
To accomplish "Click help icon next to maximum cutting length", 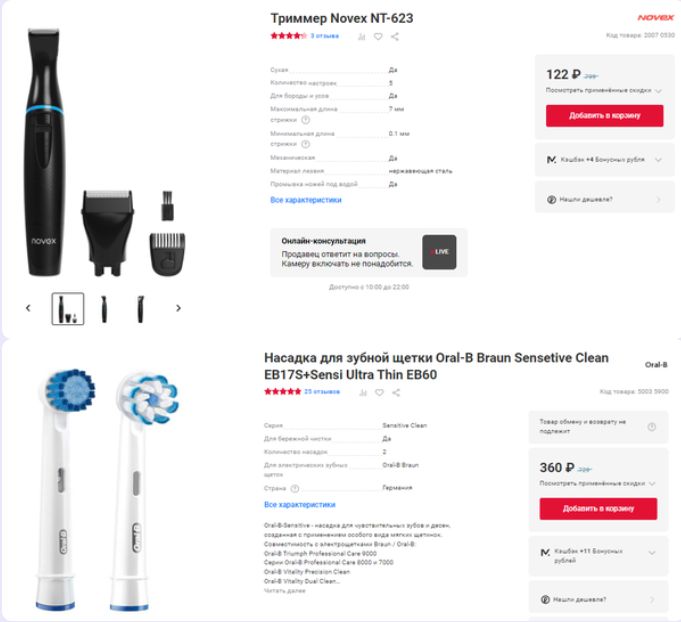I will point(306,120).
